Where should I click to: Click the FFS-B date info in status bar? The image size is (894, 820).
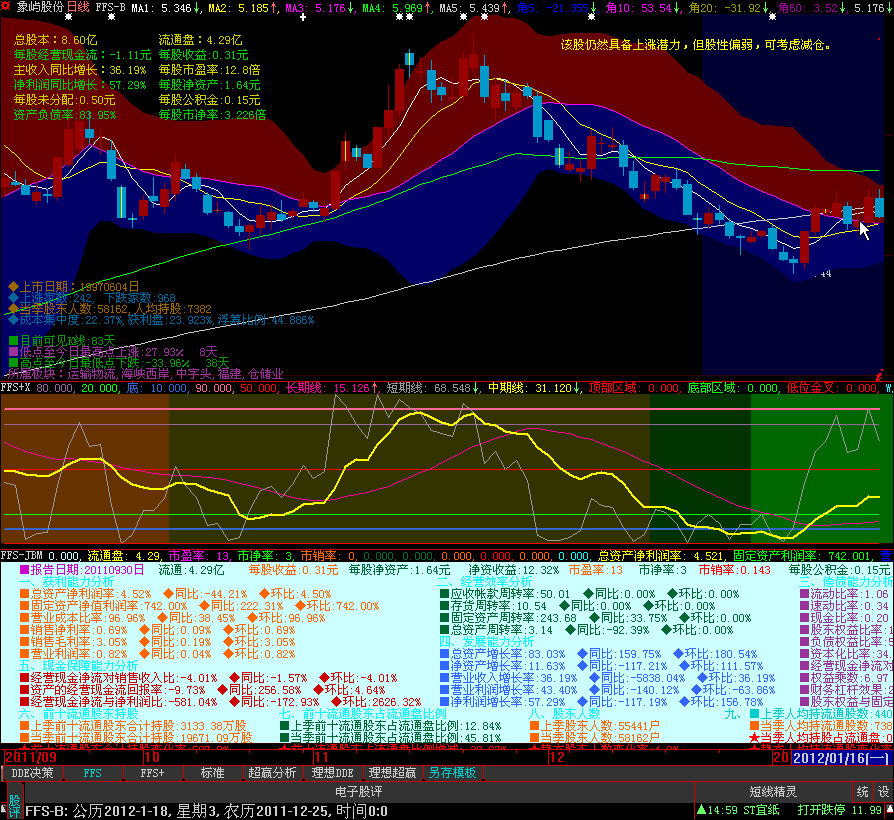(x=206, y=810)
